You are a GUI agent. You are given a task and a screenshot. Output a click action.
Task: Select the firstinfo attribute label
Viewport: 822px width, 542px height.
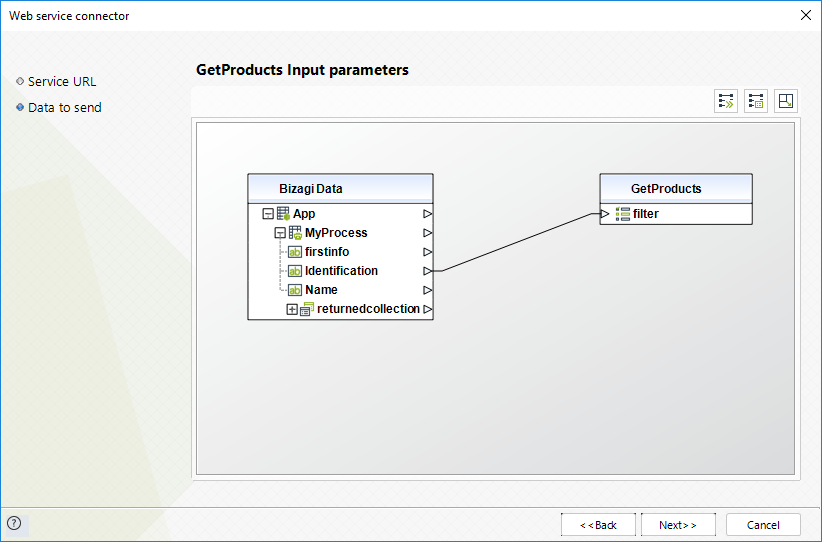[327, 252]
